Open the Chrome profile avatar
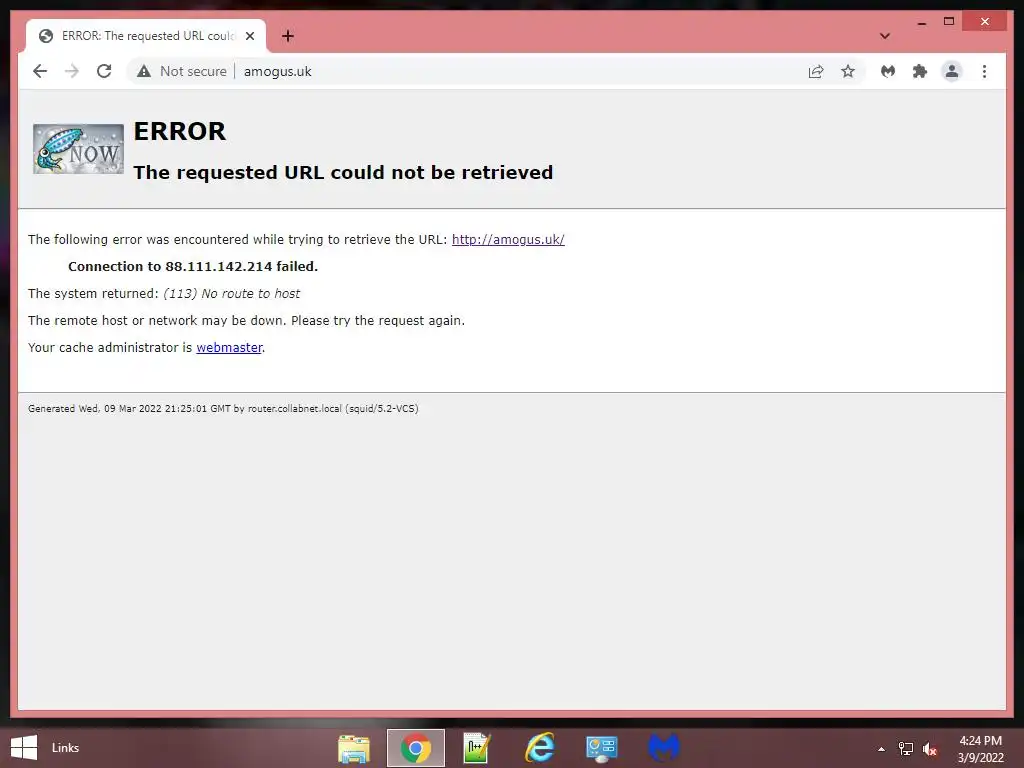Viewport: 1024px width, 768px height. point(952,71)
